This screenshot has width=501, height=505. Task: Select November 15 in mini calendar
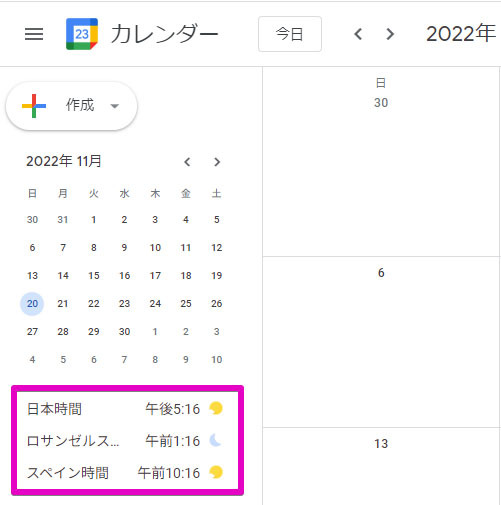(x=94, y=276)
